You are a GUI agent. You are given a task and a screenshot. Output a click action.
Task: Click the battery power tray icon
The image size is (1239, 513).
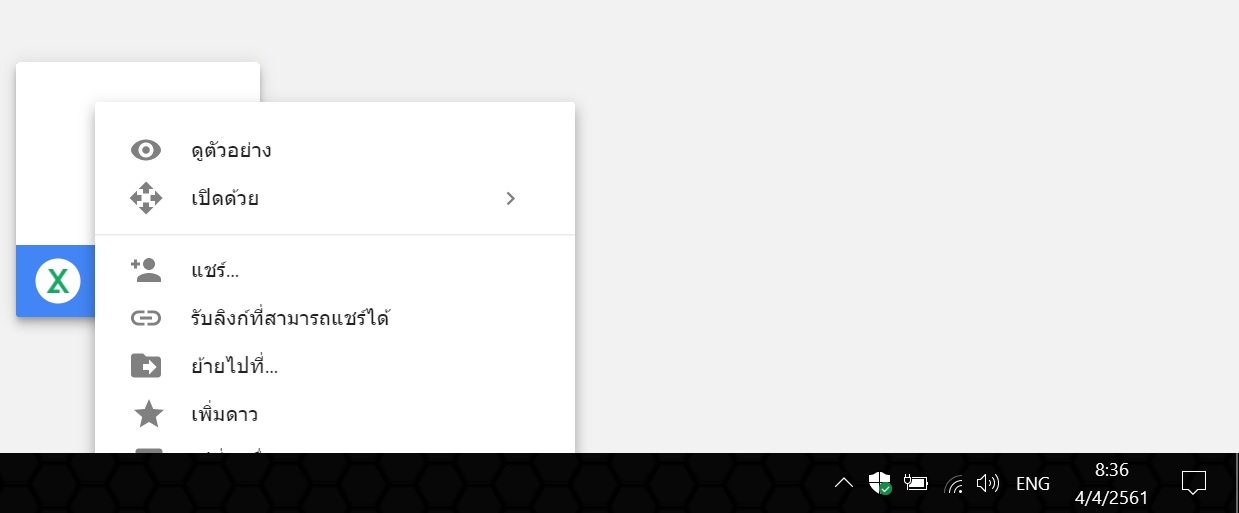point(915,484)
